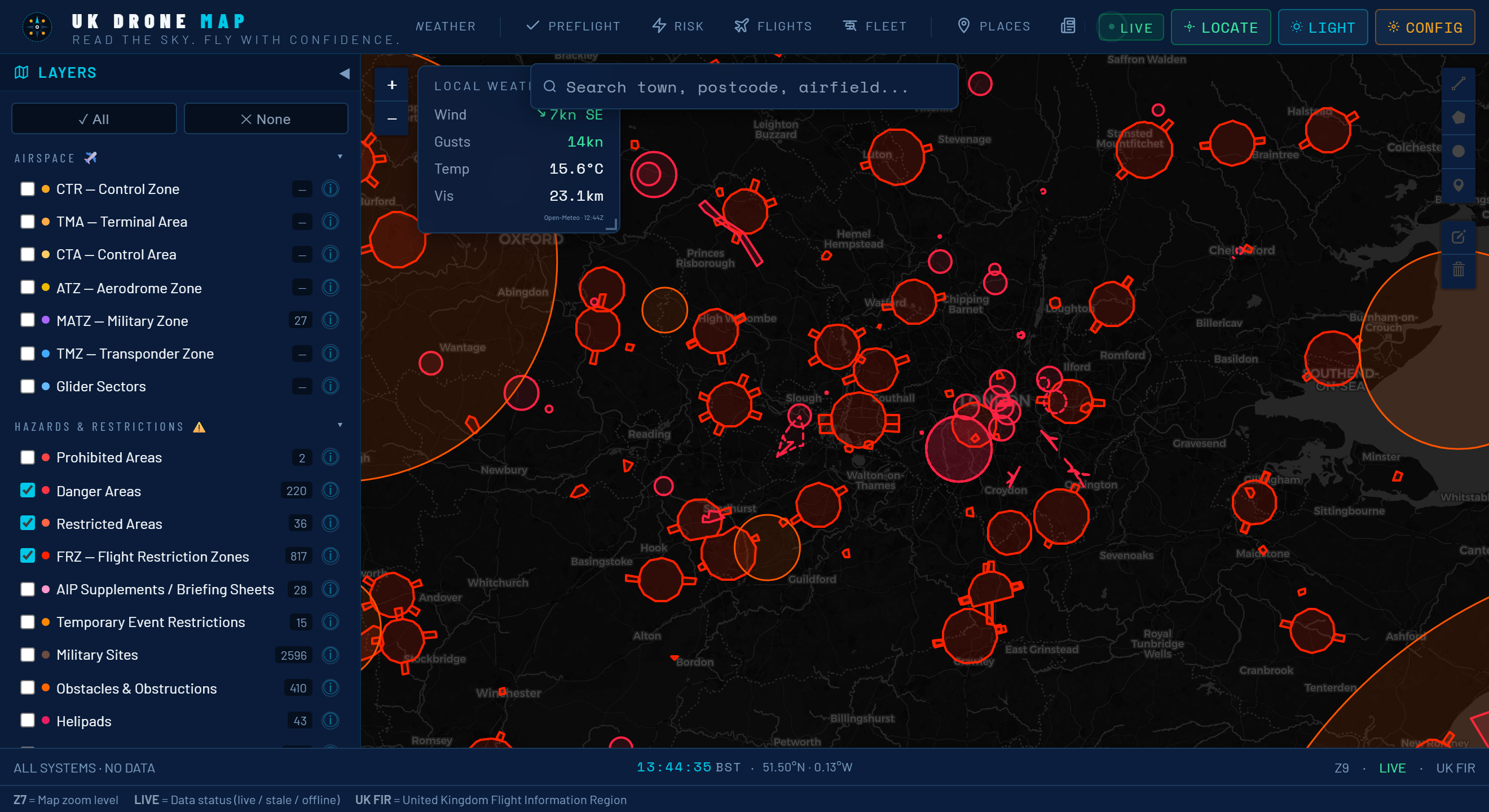
Task: Click the Hazards warning triangle icon
Action: pyautogui.click(x=200, y=427)
